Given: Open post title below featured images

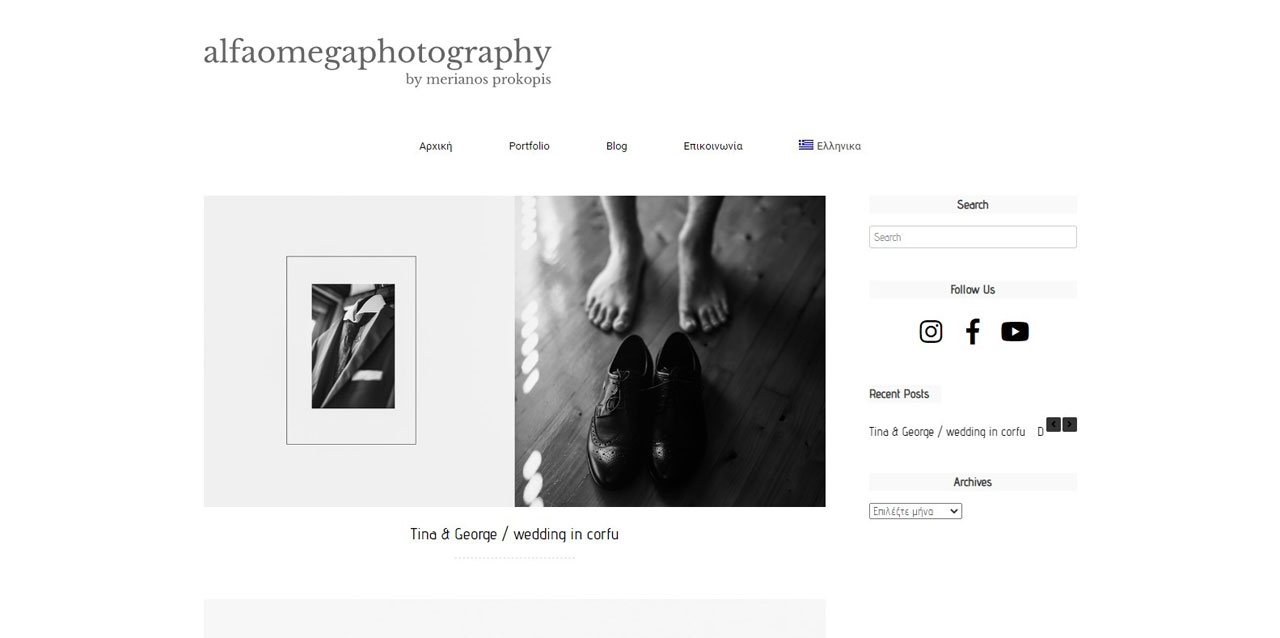Looking at the screenshot, I should point(514,534).
